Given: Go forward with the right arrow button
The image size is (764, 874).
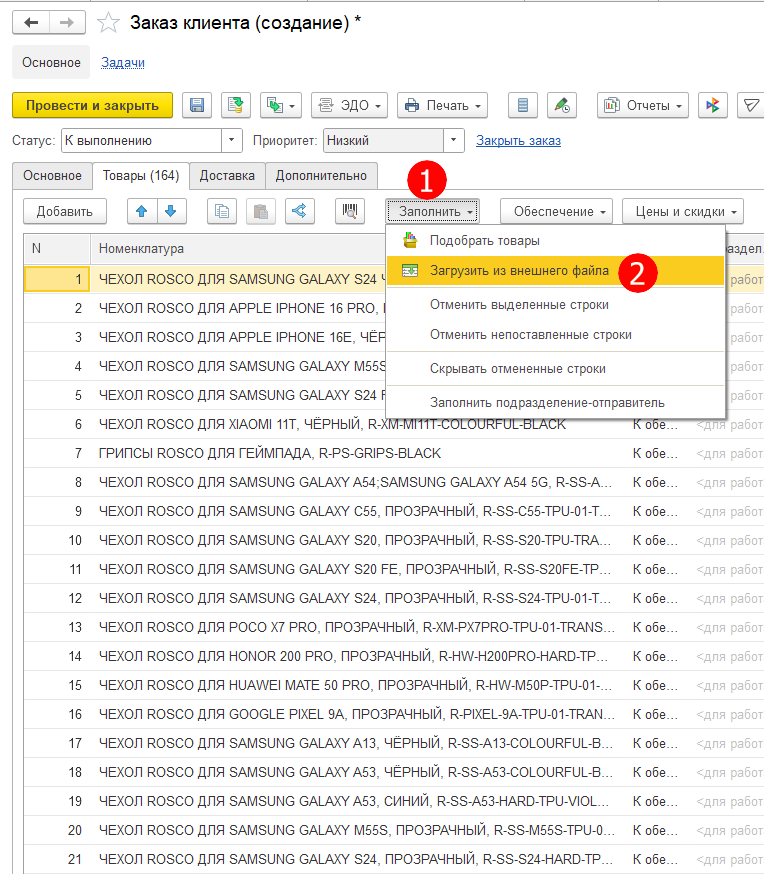Looking at the screenshot, I should (x=67, y=22).
